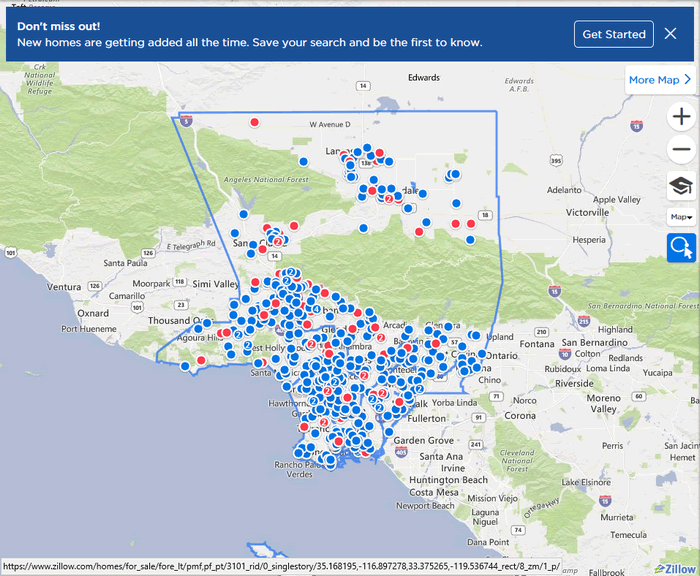Activate the draw custom region tool
Image resolution: width=700 pixels, height=576 pixels.
(682, 248)
